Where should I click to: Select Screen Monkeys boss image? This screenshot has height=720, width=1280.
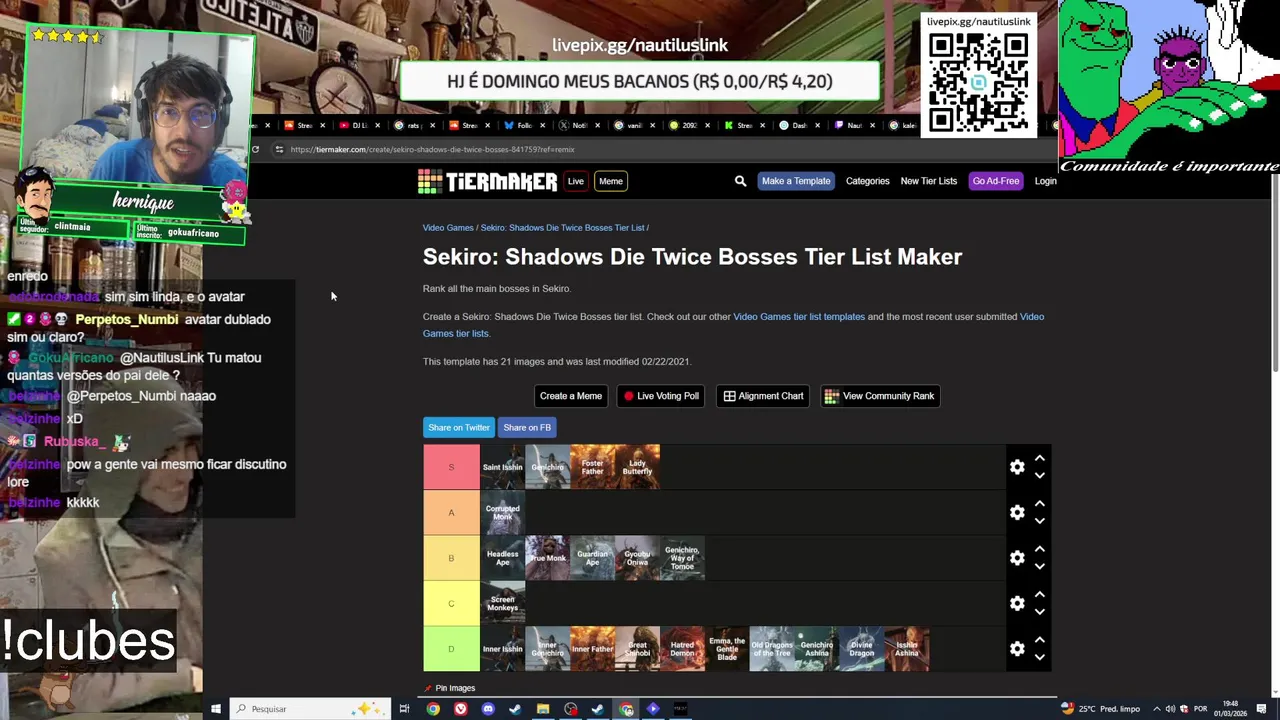tap(502, 604)
